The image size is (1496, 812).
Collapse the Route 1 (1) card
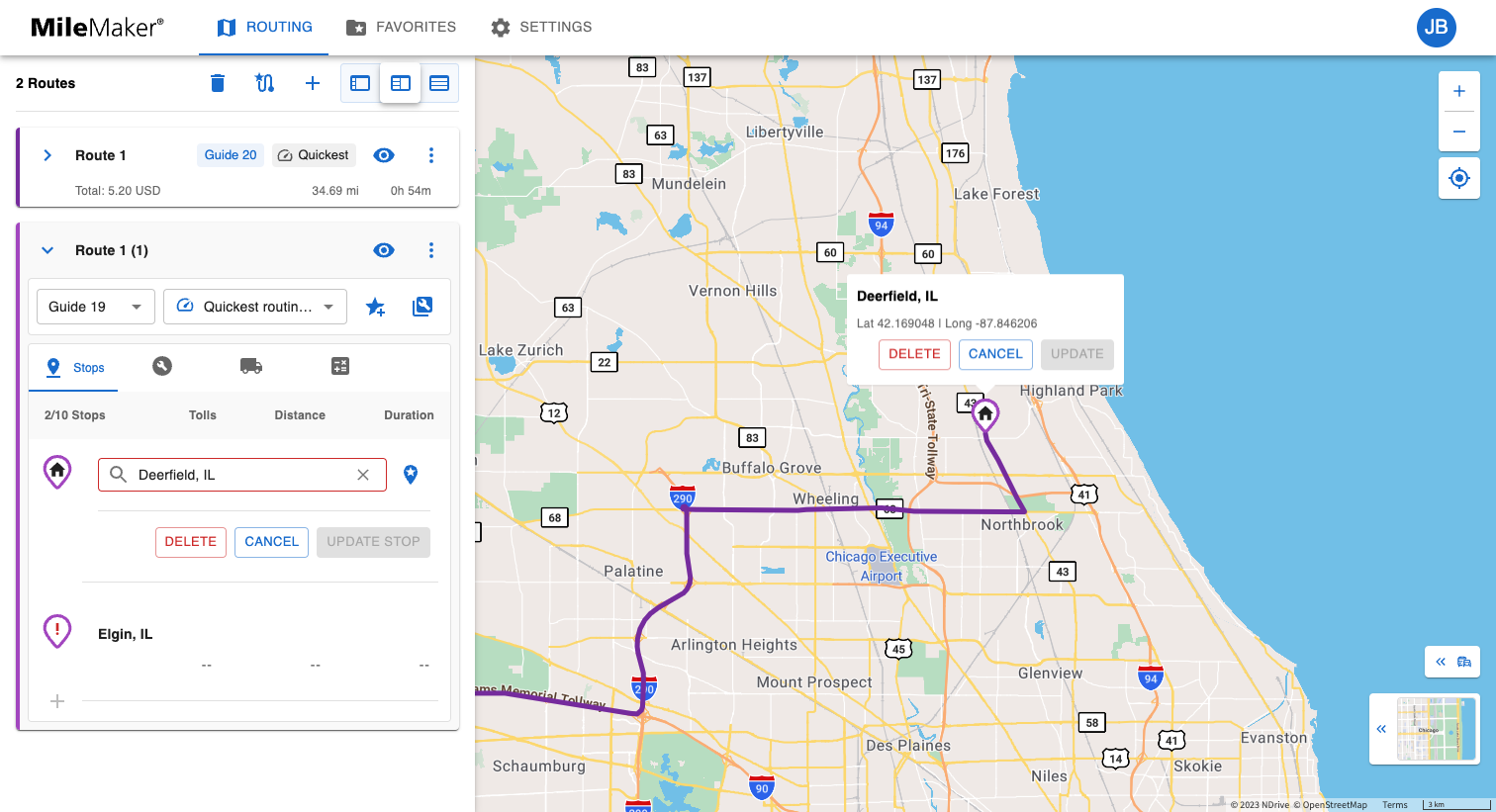(47, 250)
